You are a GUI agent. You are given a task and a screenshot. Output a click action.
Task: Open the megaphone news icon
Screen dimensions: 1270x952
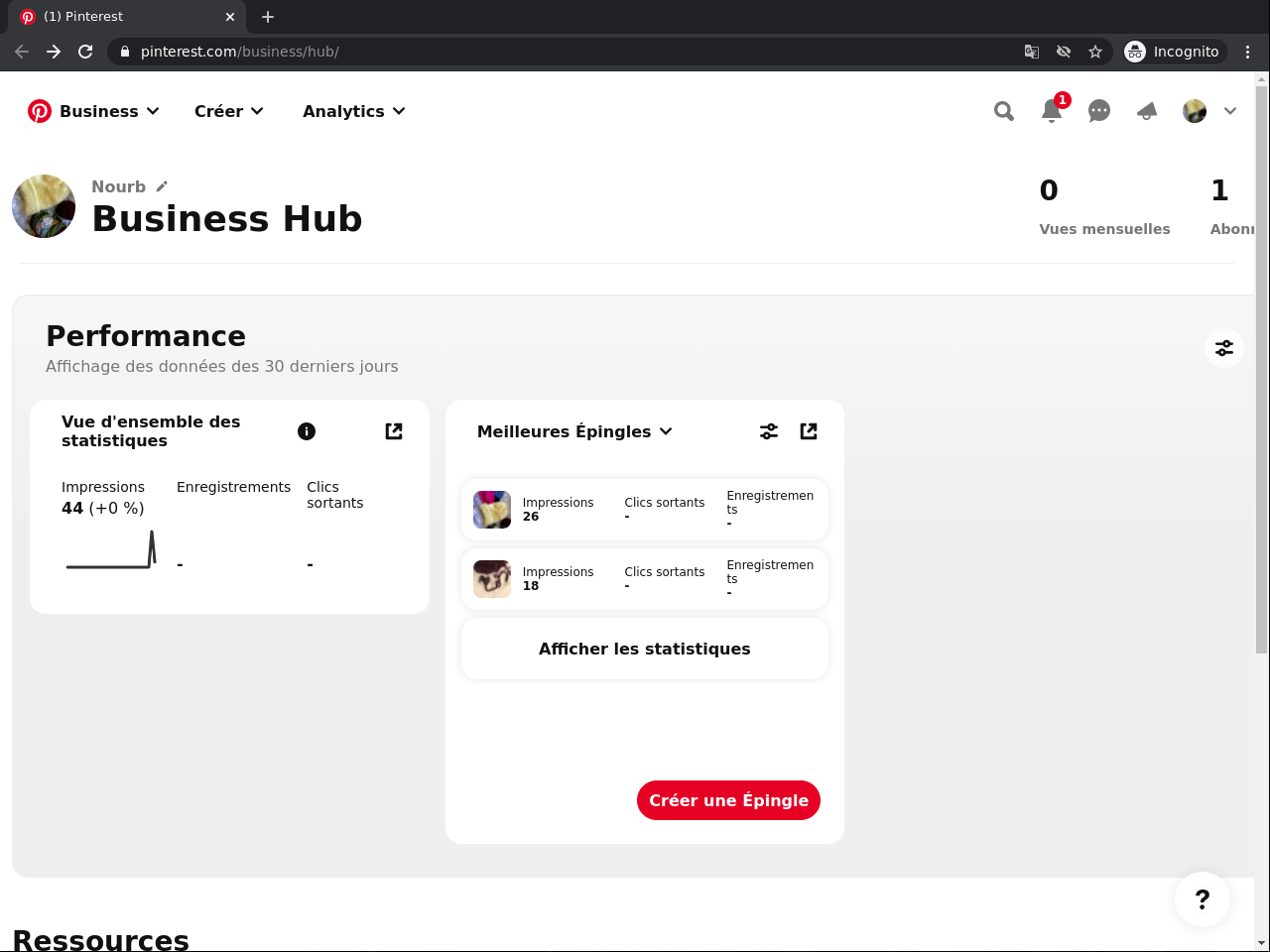[1147, 111]
